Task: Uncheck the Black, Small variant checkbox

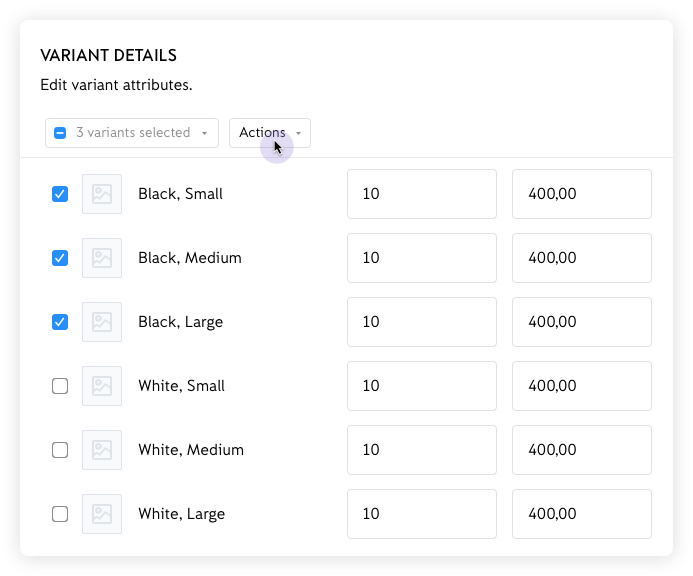Action: click(x=60, y=194)
